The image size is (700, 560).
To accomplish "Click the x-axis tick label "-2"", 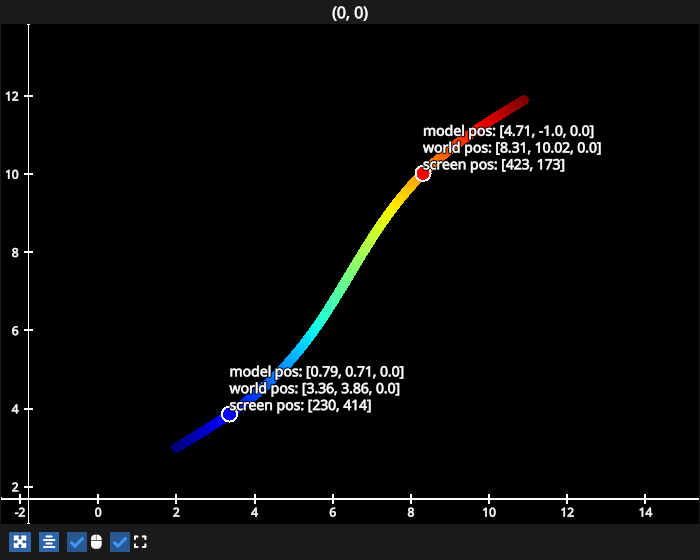I will [x=20, y=512].
